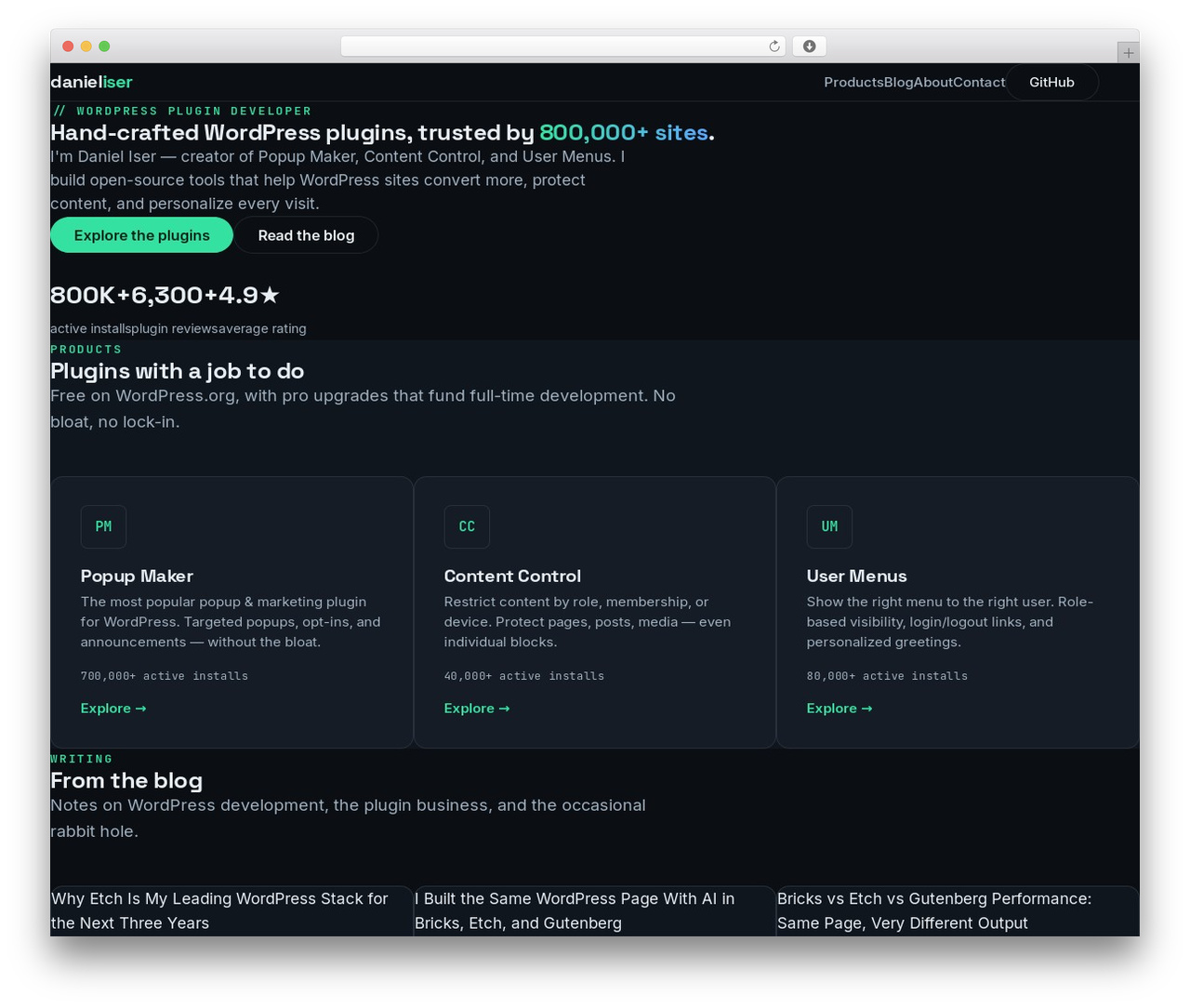Click Explore link under User Menus

[840, 709]
